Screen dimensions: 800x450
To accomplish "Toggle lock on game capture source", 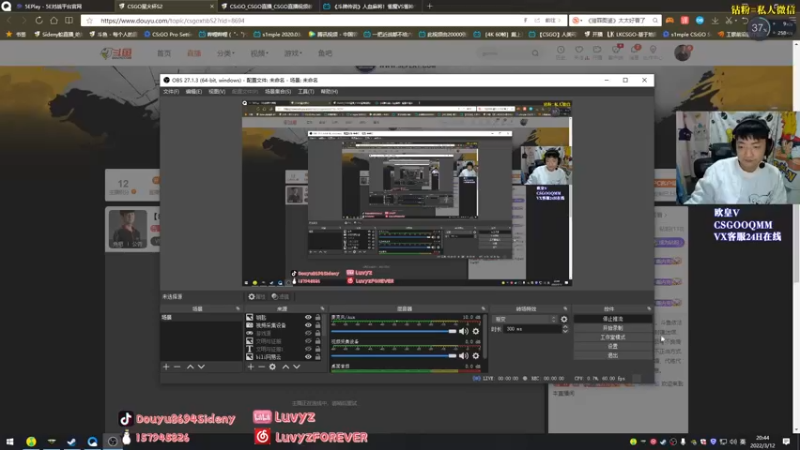I will (x=318, y=333).
